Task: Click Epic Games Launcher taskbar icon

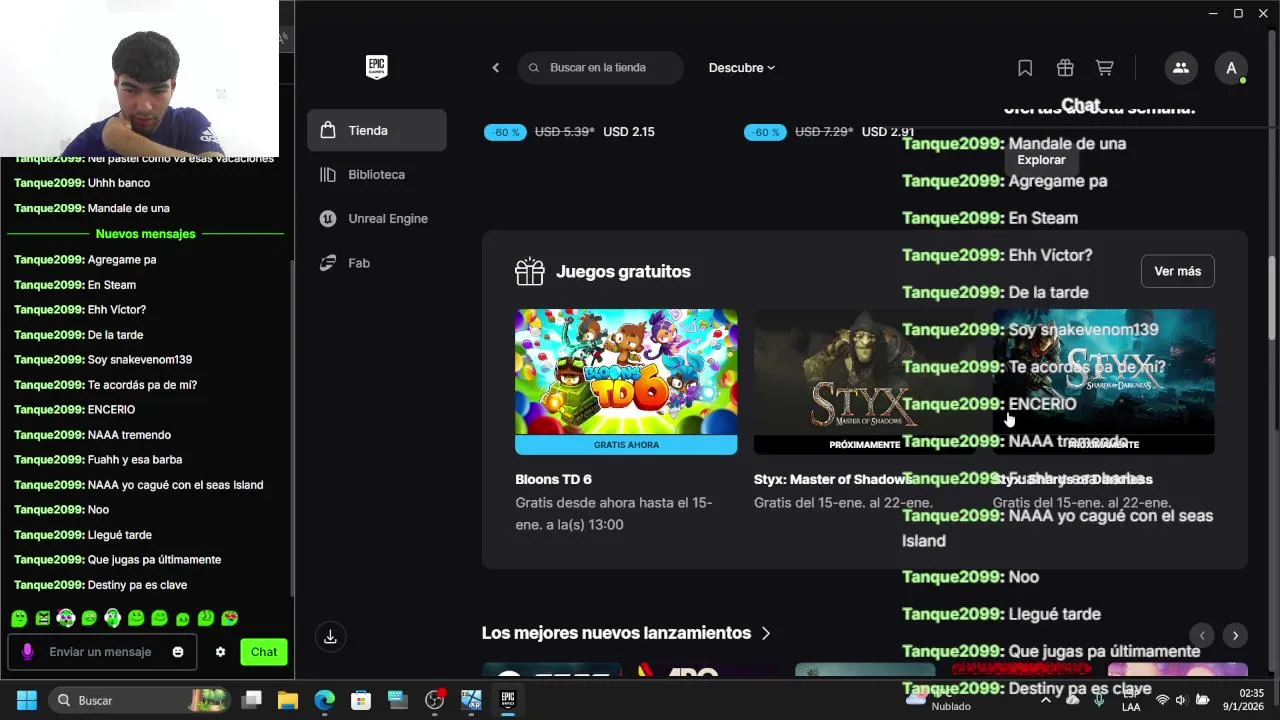Action: point(507,700)
